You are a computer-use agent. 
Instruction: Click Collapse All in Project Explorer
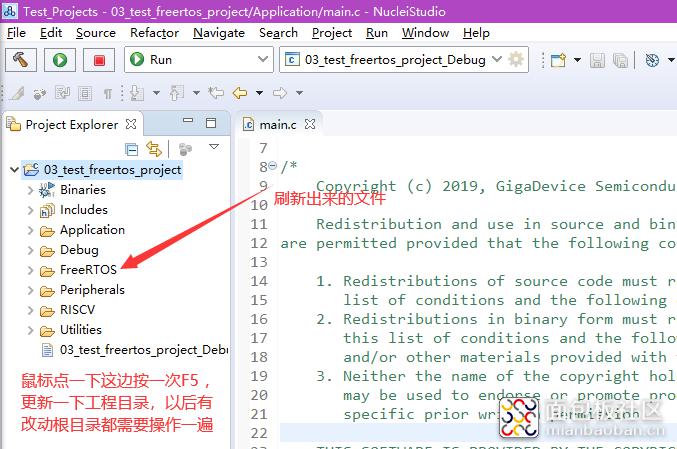click(x=131, y=149)
